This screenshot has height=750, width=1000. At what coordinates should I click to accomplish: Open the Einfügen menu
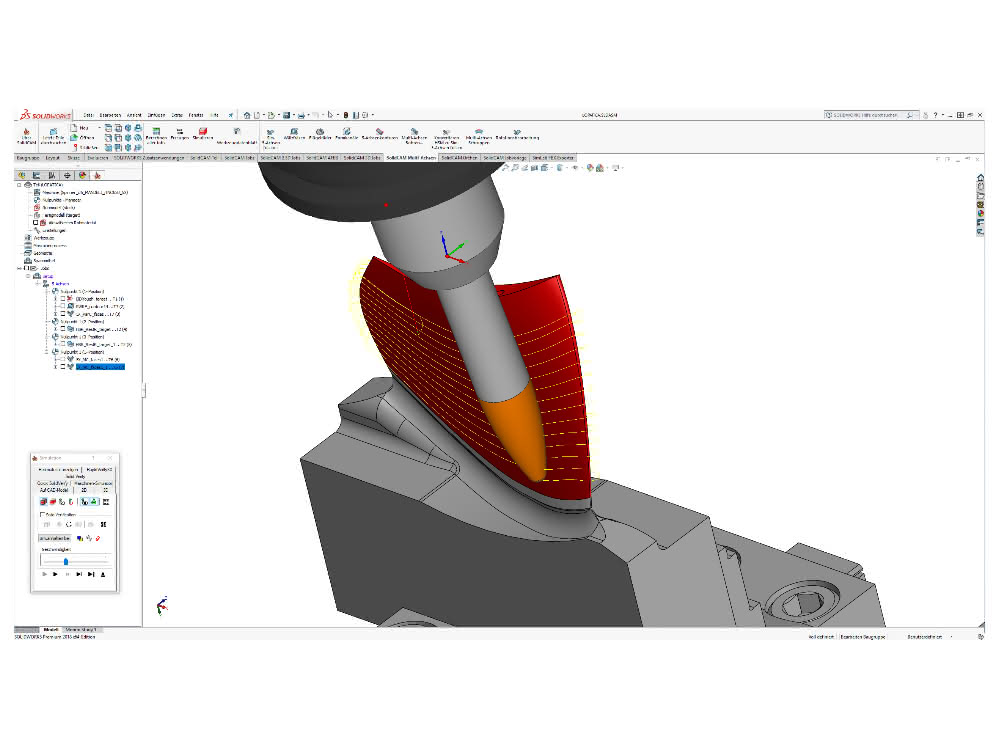[x=156, y=115]
